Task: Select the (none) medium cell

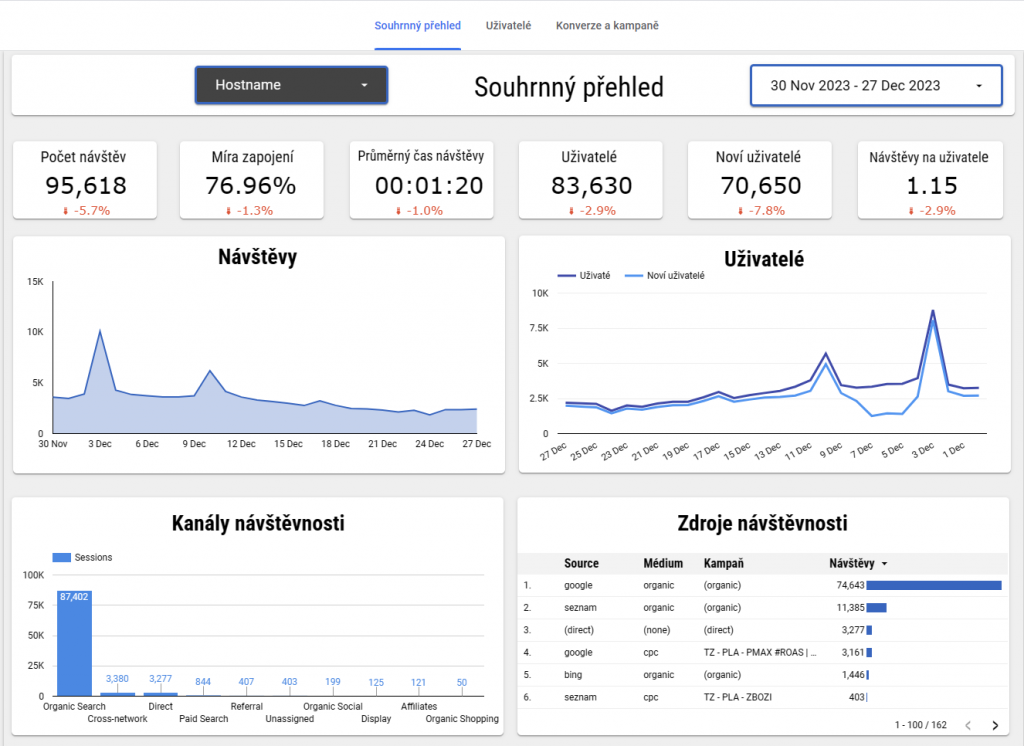Action: 657,630
